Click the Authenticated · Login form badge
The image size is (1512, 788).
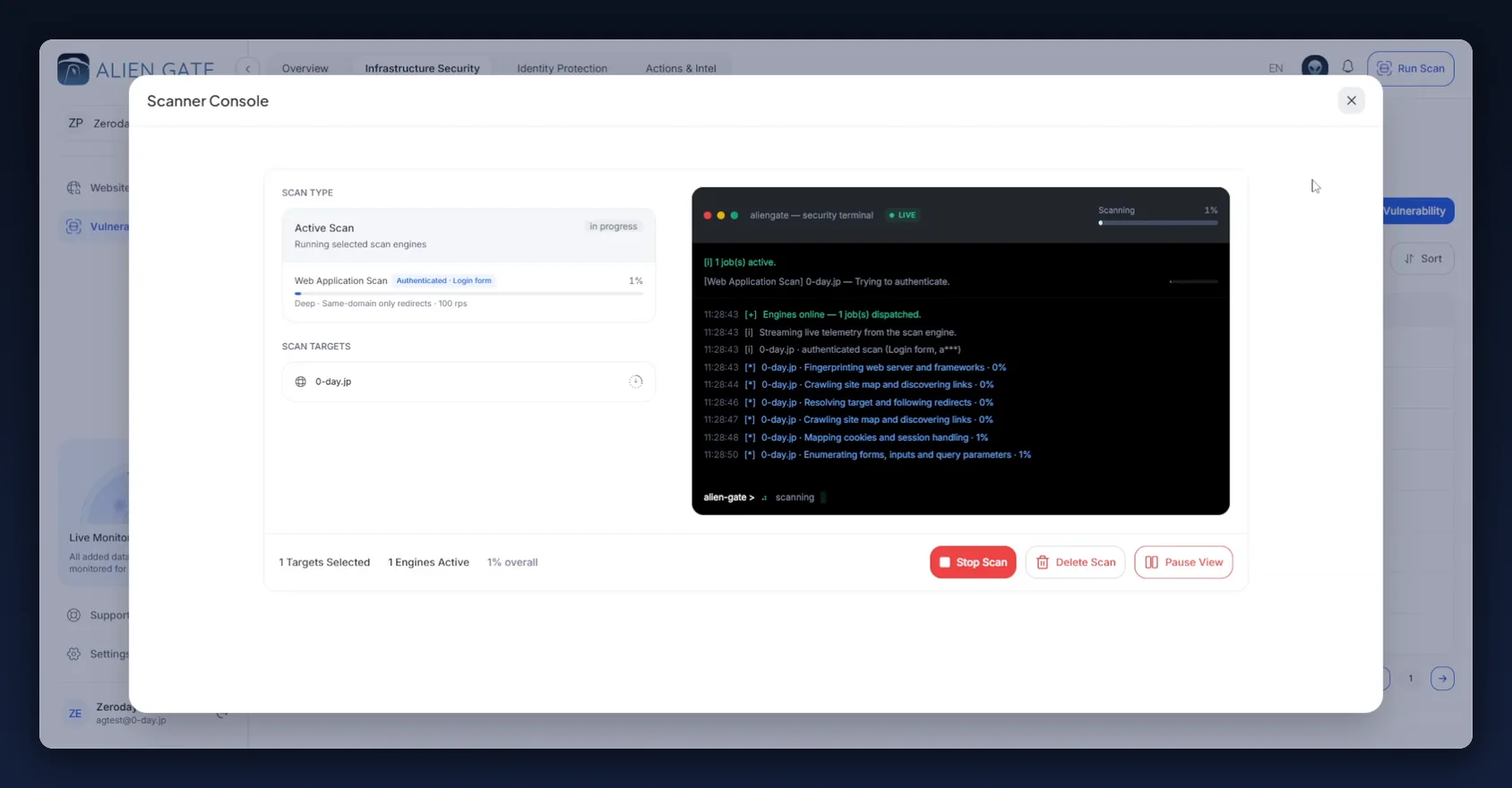[444, 280]
